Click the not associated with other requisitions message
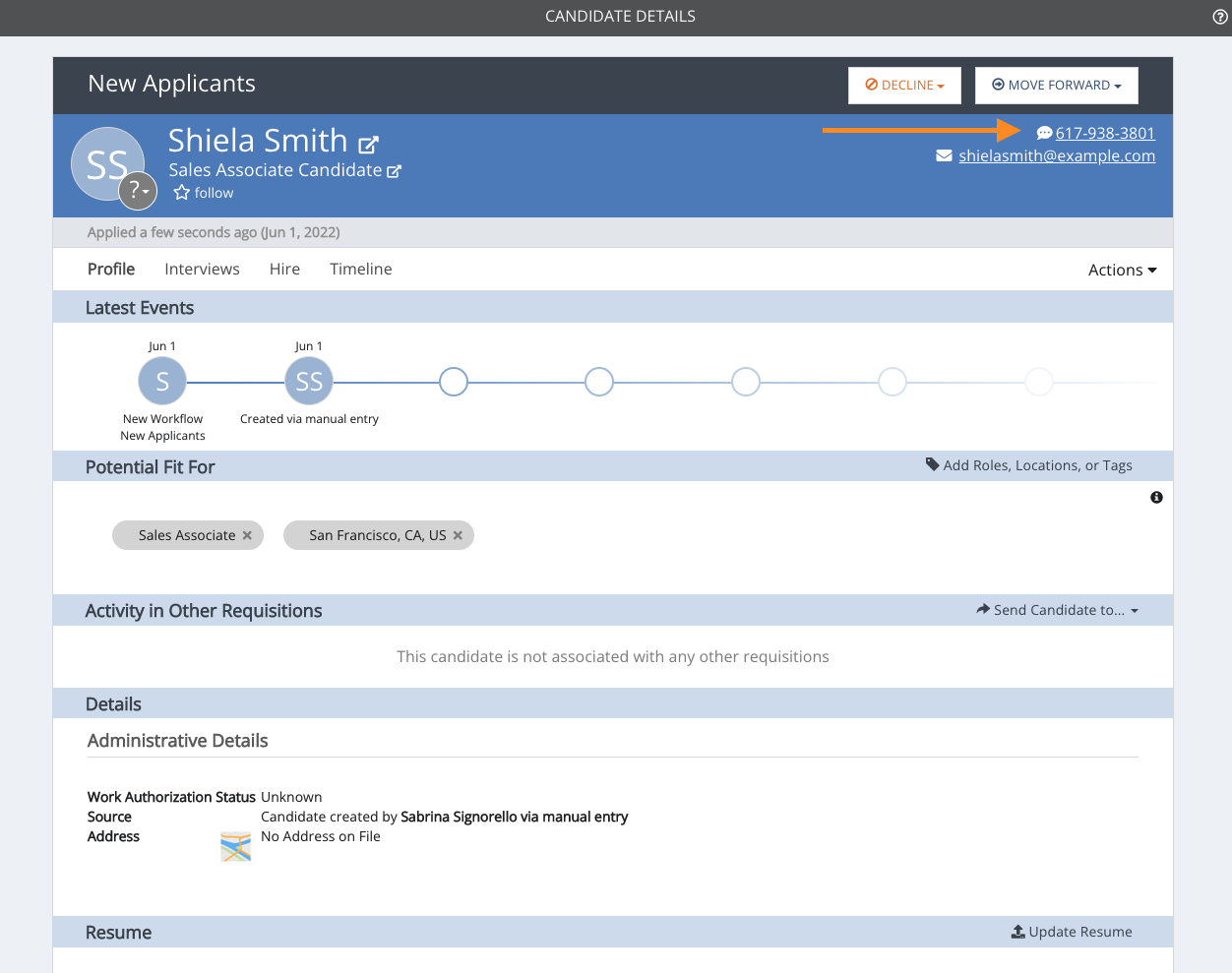The height and width of the screenshot is (973, 1232). (613, 656)
